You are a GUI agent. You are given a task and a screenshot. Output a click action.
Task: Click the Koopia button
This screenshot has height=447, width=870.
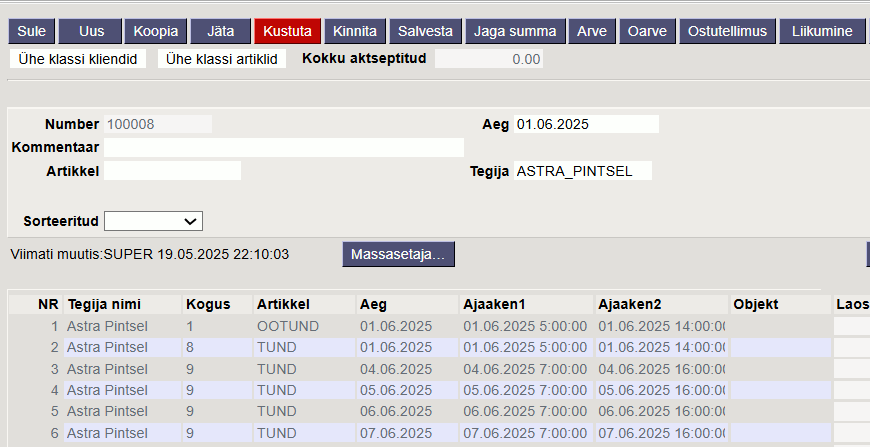(155, 31)
